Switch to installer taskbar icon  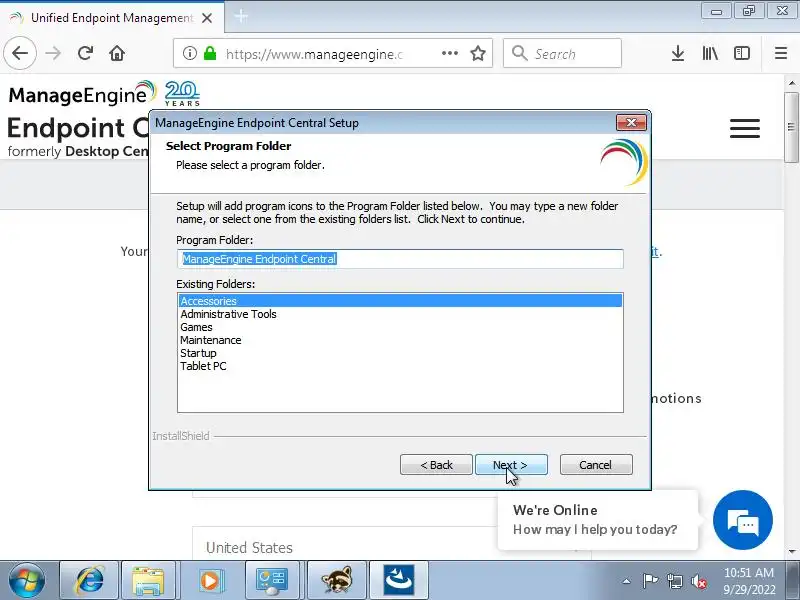pyautogui.click(x=398, y=580)
